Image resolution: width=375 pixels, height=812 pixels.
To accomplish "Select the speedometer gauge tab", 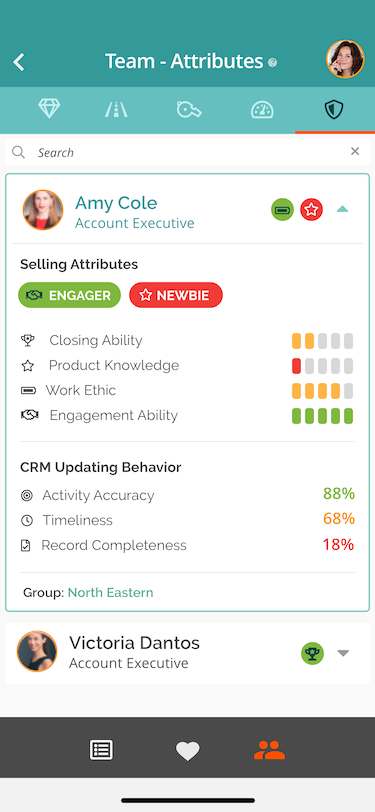I will pos(262,110).
